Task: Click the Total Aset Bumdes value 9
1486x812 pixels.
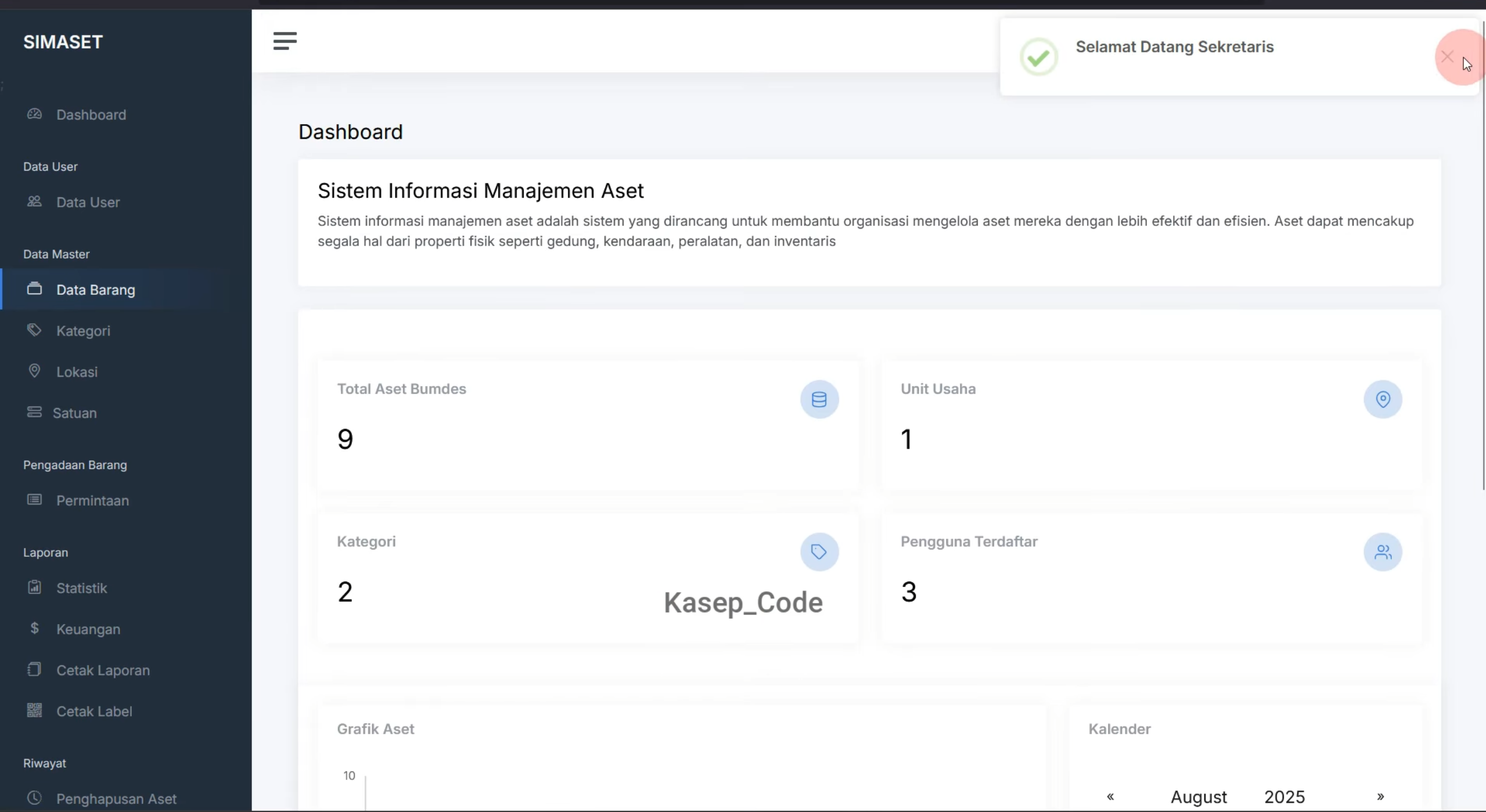Action: pos(345,439)
